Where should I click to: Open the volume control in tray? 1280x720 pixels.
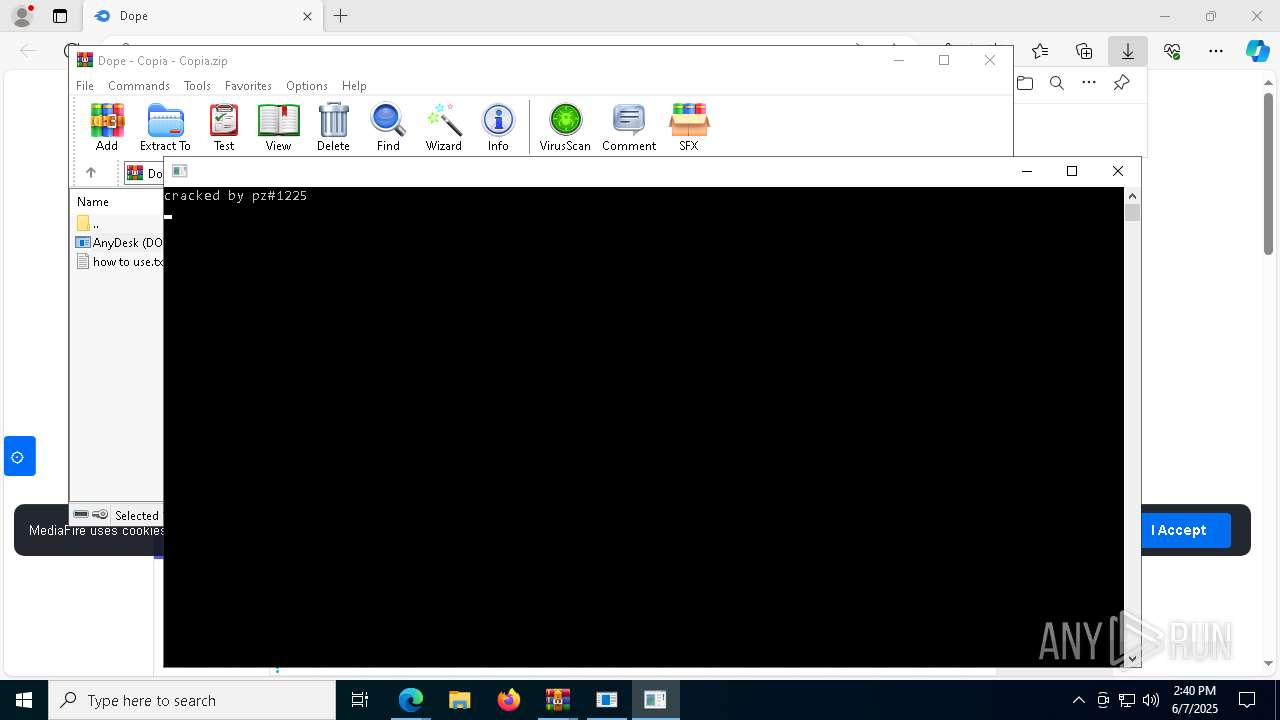tap(1151, 700)
